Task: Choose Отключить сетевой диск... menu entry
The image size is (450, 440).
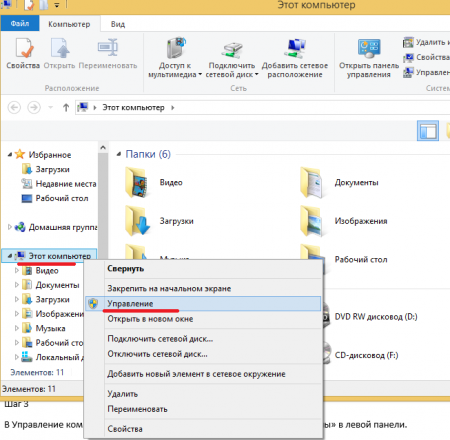Action: point(203,354)
